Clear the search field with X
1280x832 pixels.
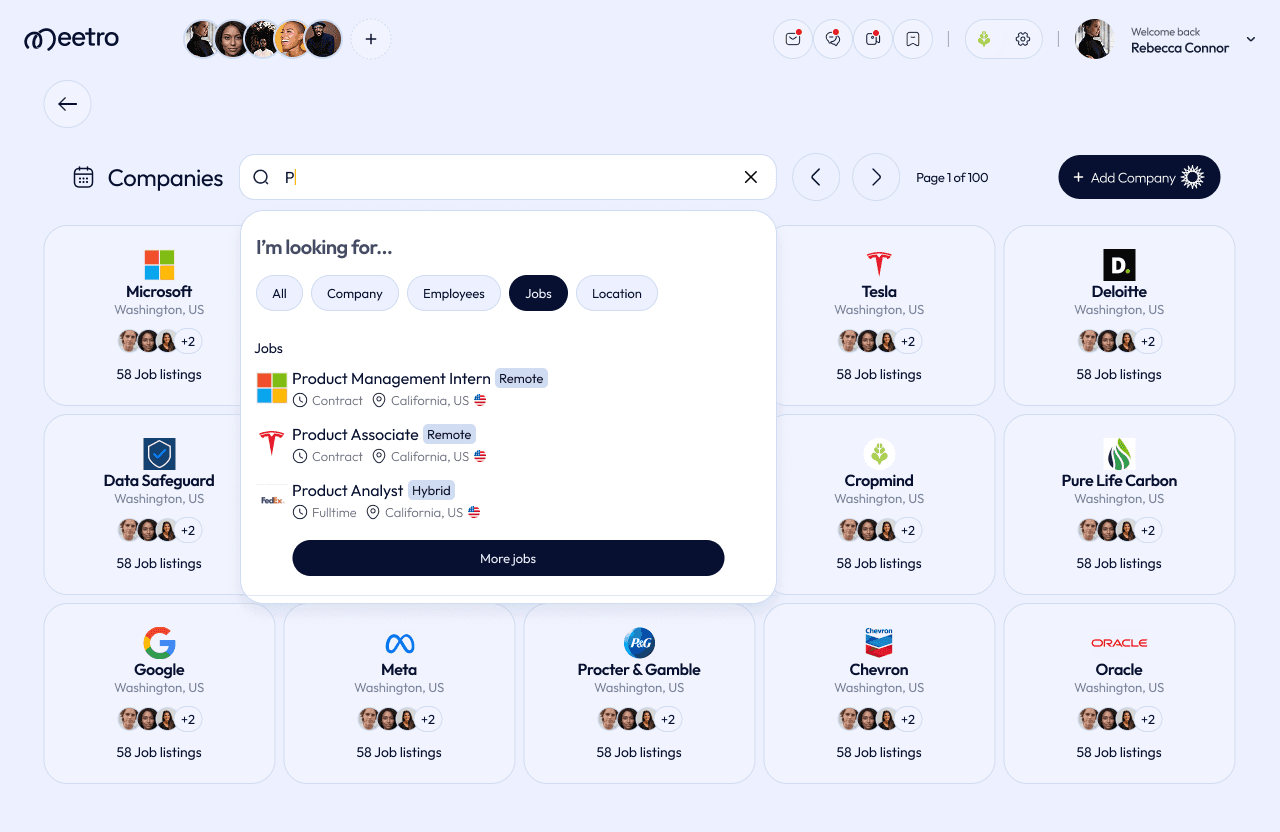point(751,177)
